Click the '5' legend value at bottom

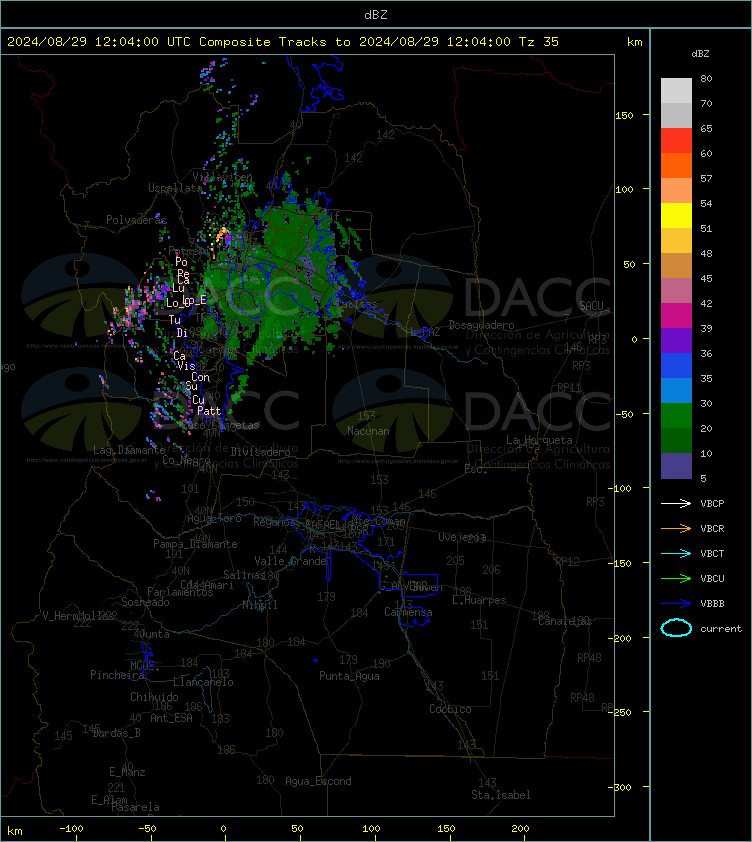[x=703, y=478]
